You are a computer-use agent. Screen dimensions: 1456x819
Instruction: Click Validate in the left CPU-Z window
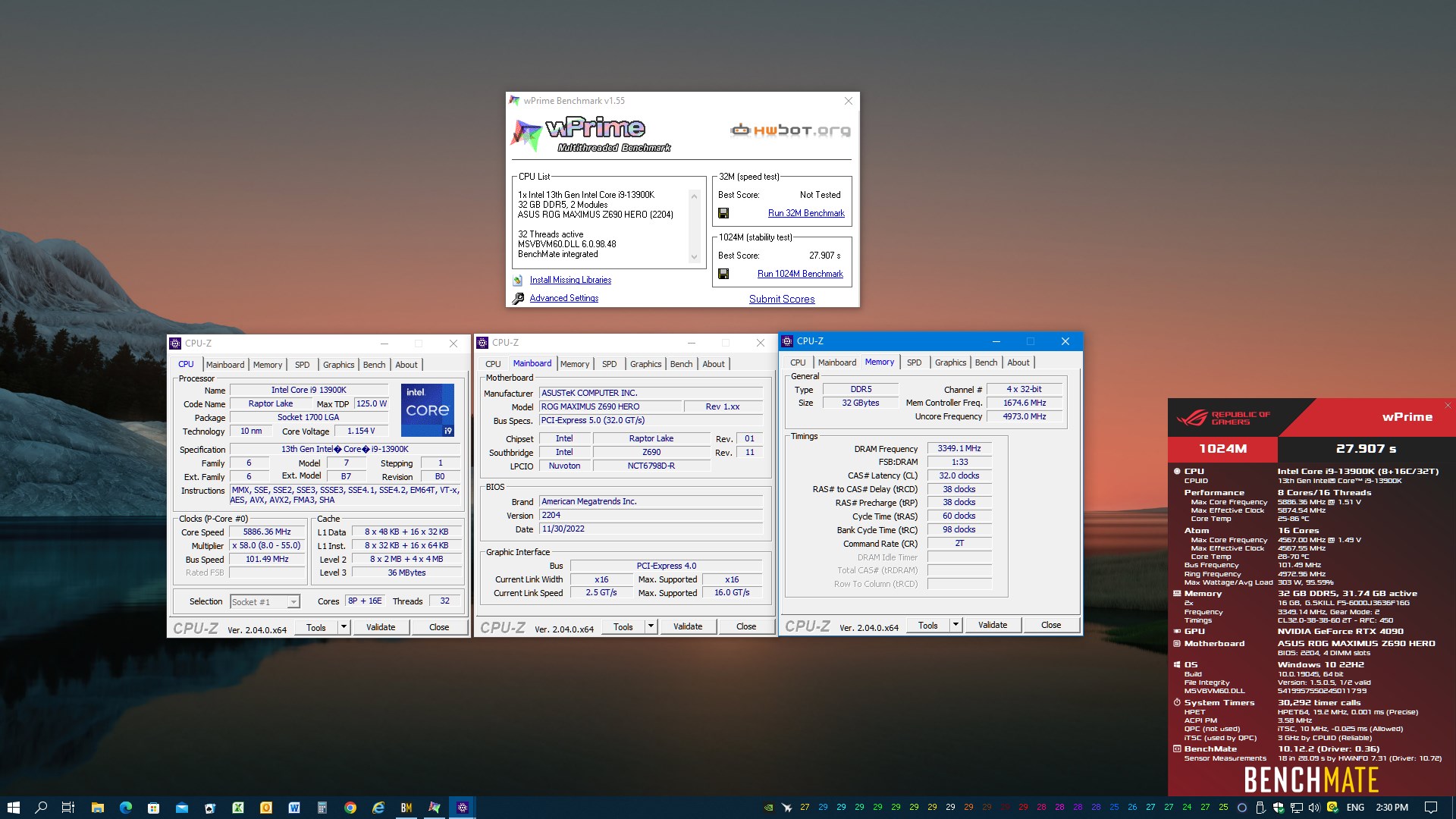(381, 627)
